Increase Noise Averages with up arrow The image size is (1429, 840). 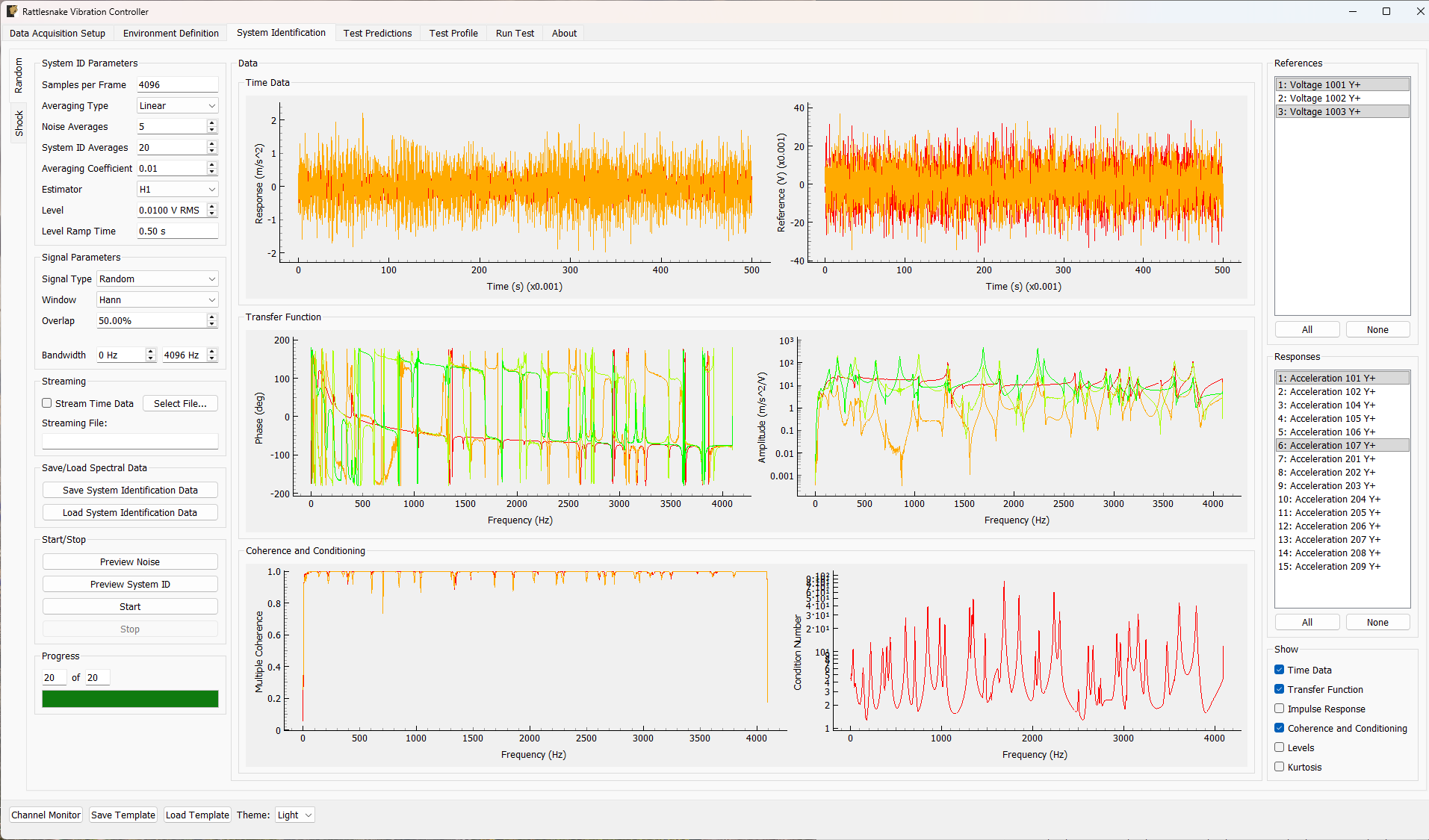pos(212,123)
